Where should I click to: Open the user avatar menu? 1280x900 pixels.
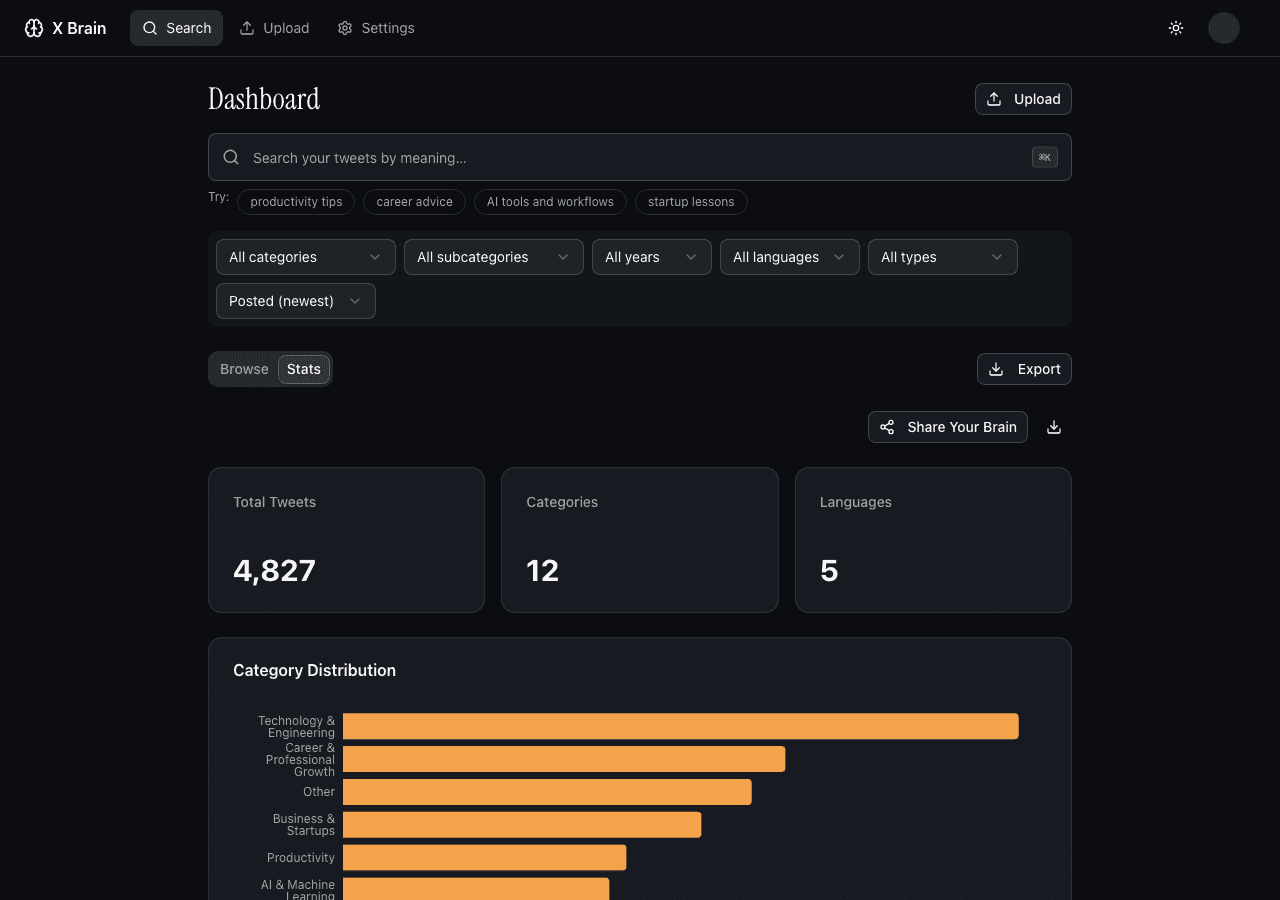(1224, 28)
